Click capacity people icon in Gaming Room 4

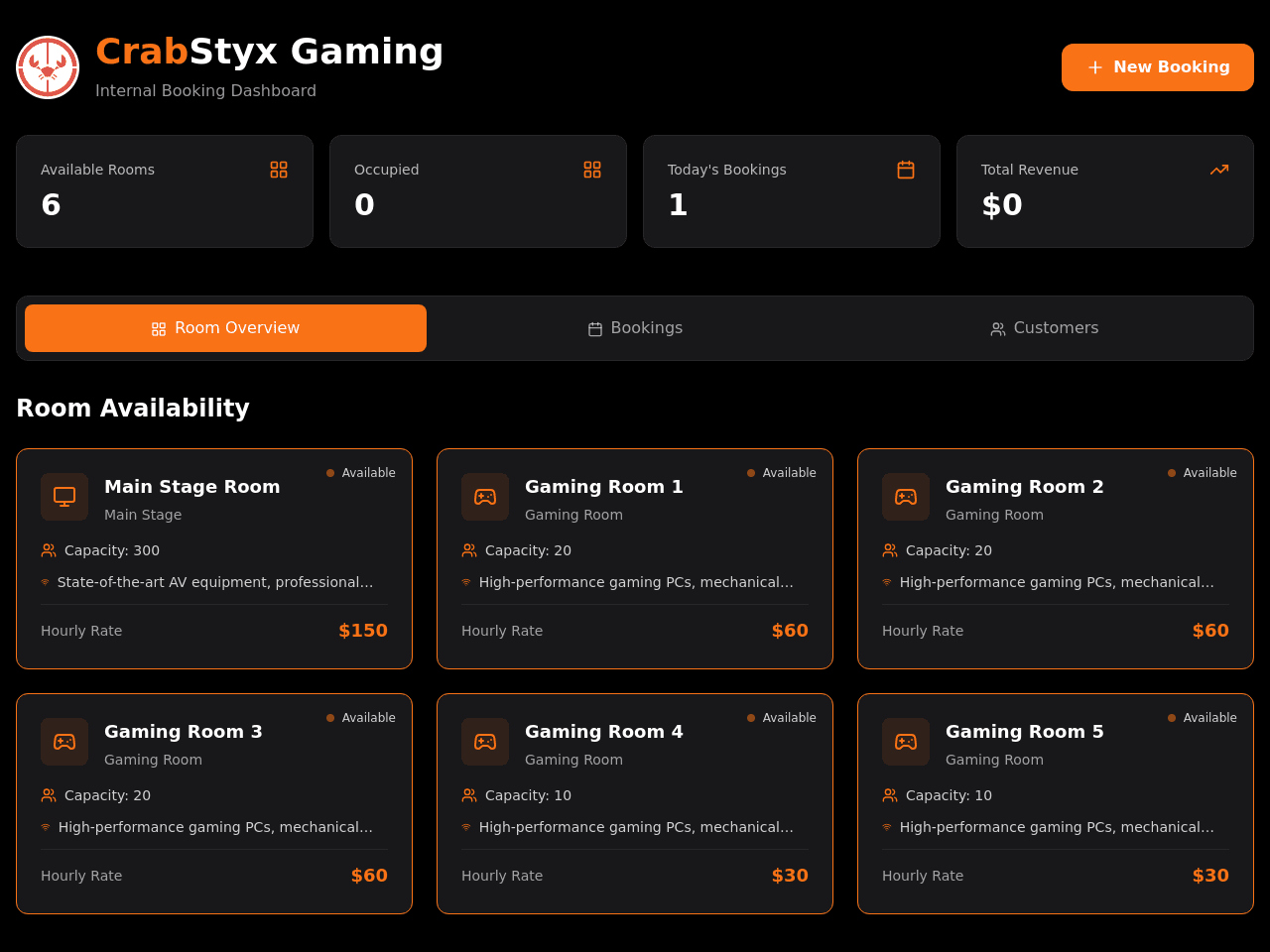[469, 795]
